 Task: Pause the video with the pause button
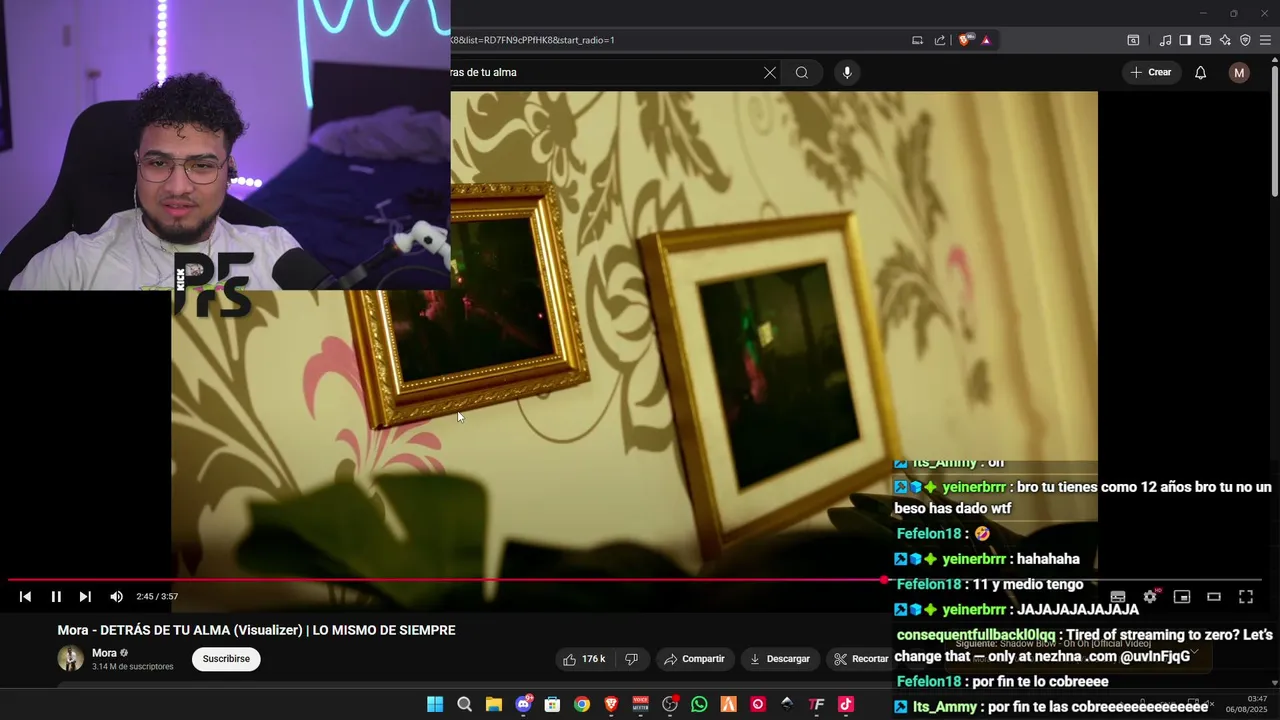tap(56, 597)
